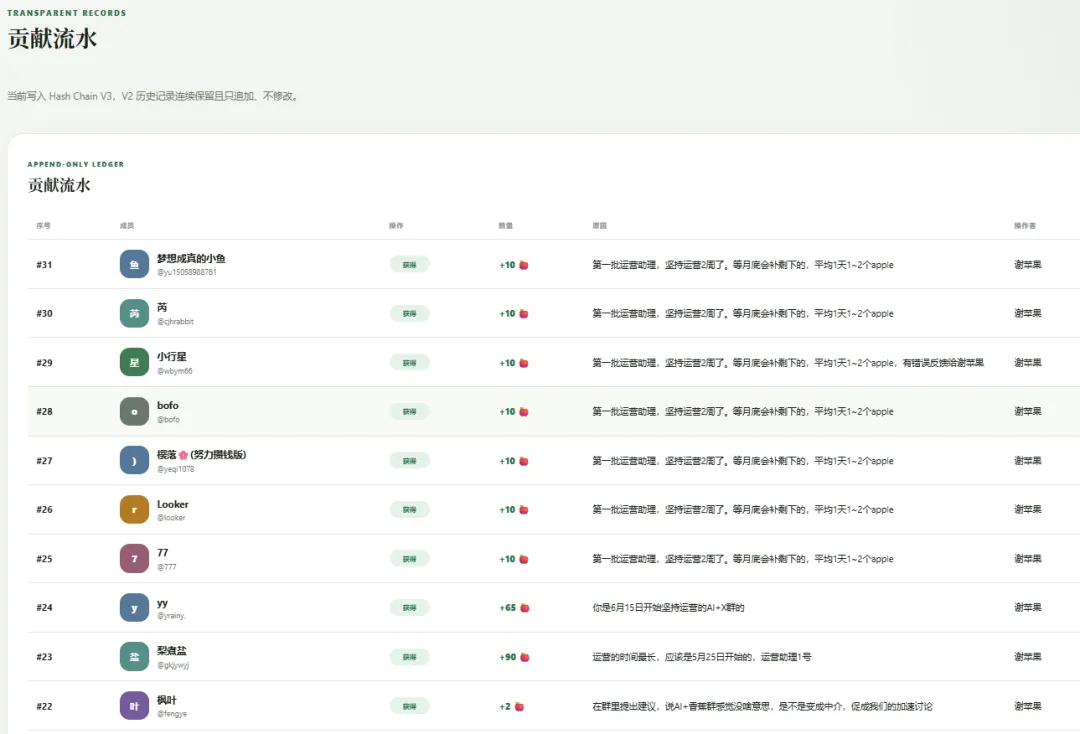Open the @cjhrabbit username handle

tap(175, 322)
